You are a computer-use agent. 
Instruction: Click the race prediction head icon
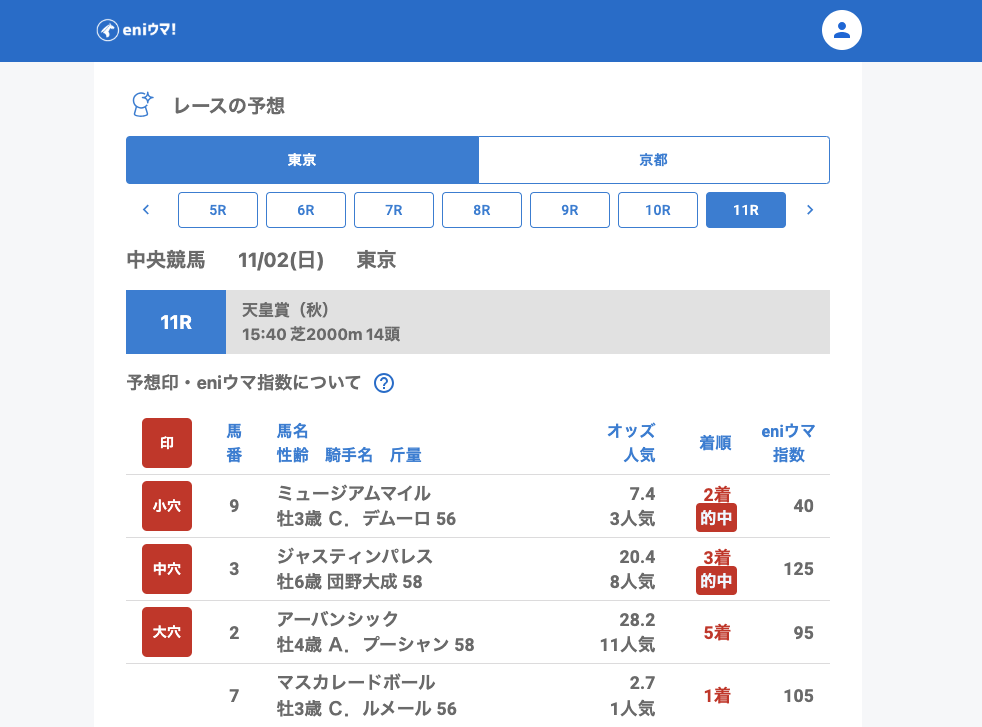[x=143, y=105]
